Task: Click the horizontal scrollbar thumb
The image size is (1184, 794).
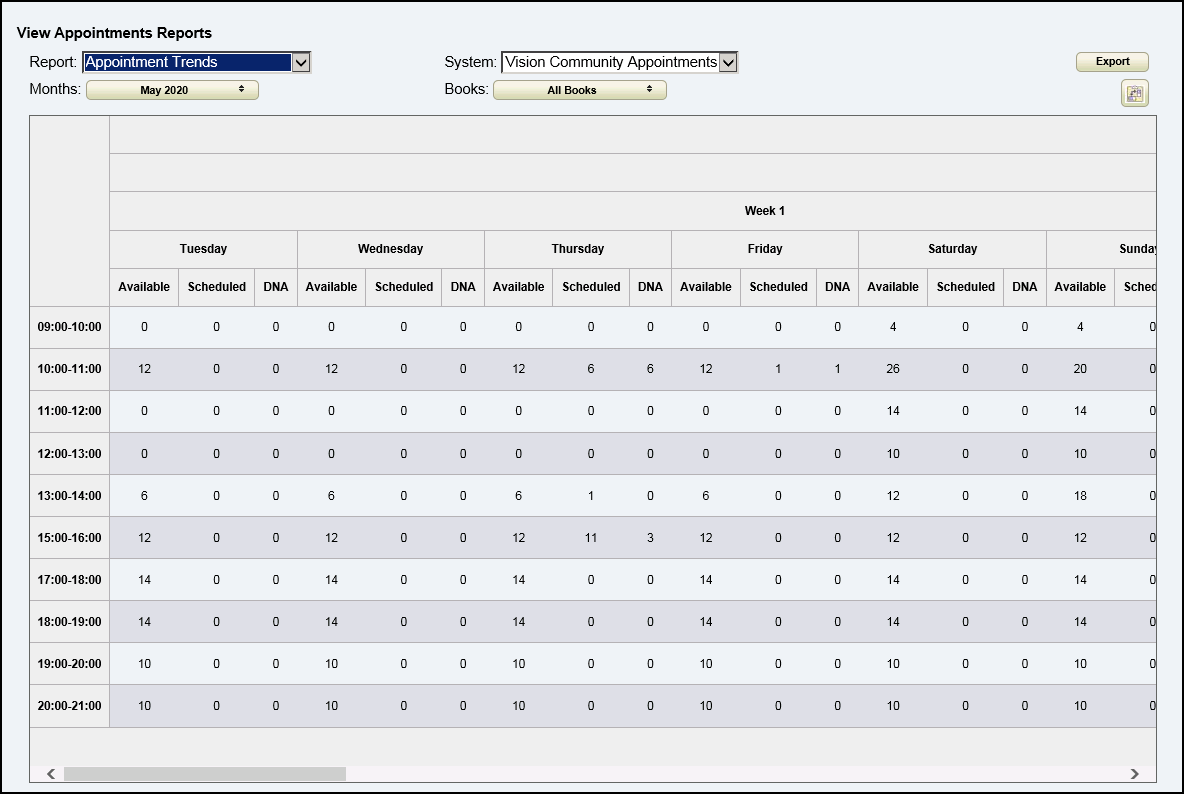Action: click(x=204, y=774)
